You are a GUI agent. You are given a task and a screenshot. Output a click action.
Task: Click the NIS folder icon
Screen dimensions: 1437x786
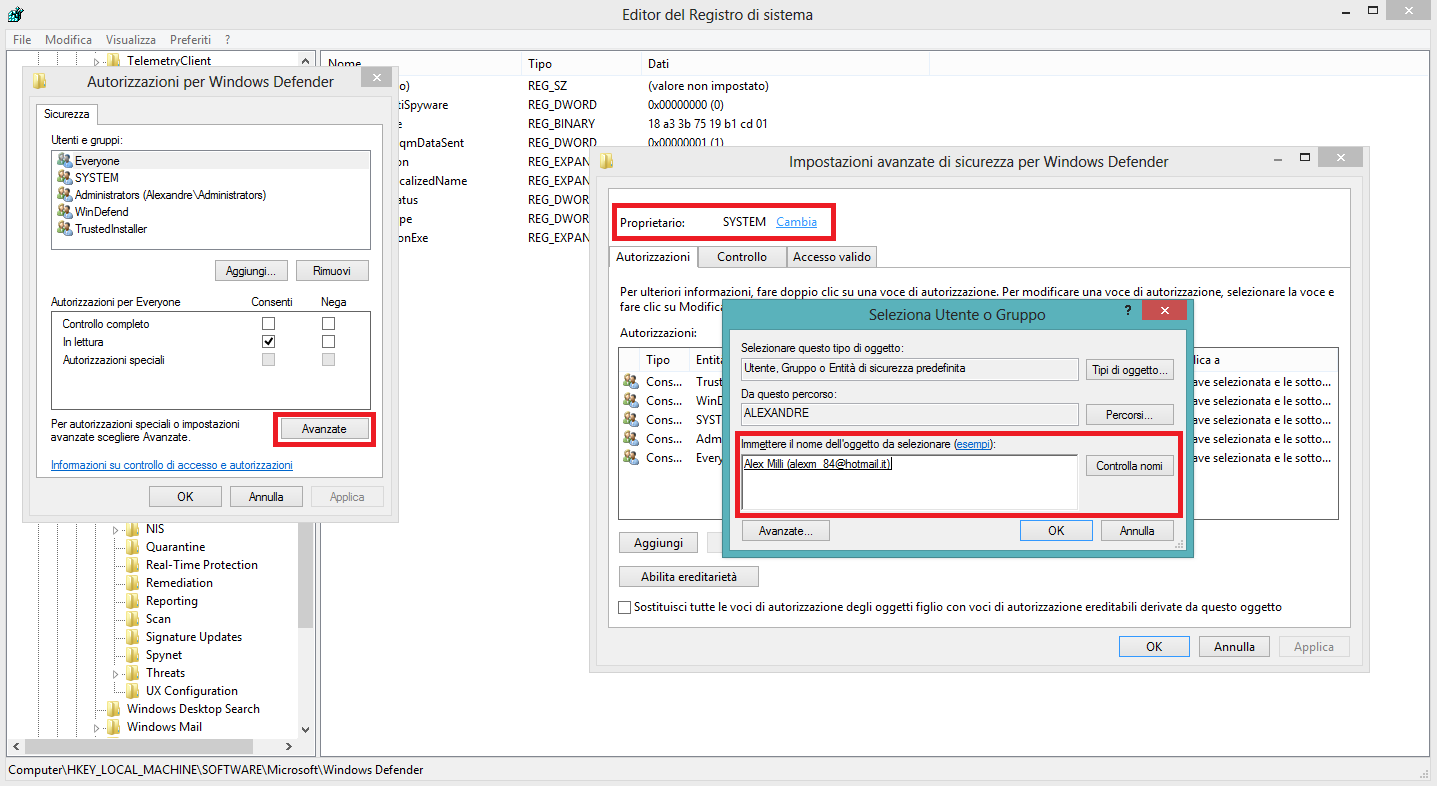133,529
